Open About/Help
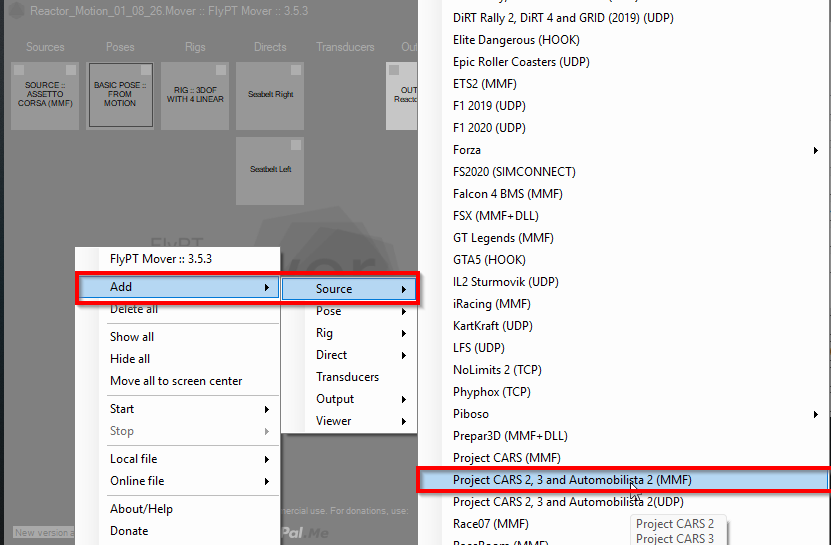The height and width of the screenshot is (545, 831). pos(179,509)
